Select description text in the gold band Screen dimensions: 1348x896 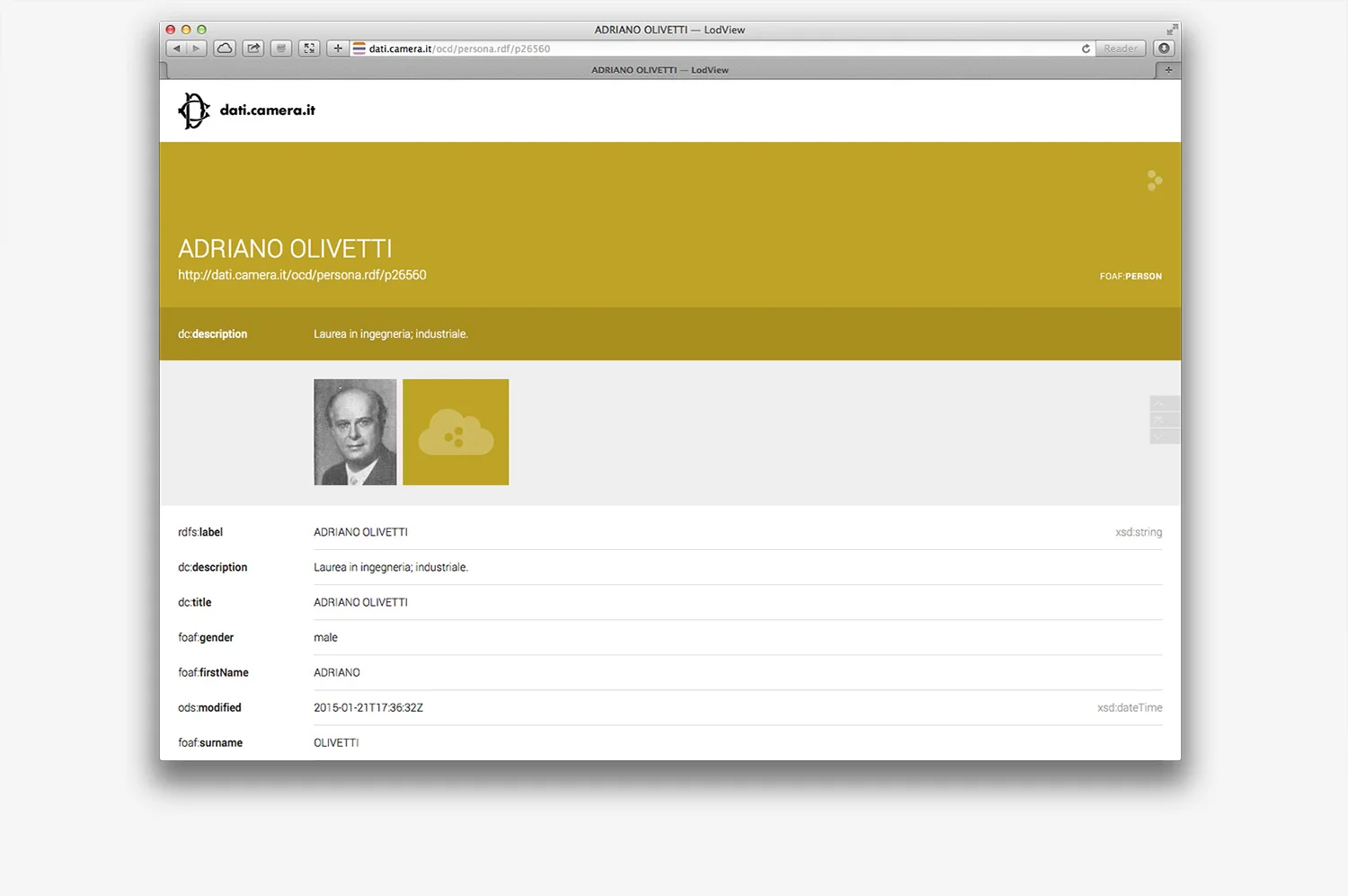click(391, 333)
